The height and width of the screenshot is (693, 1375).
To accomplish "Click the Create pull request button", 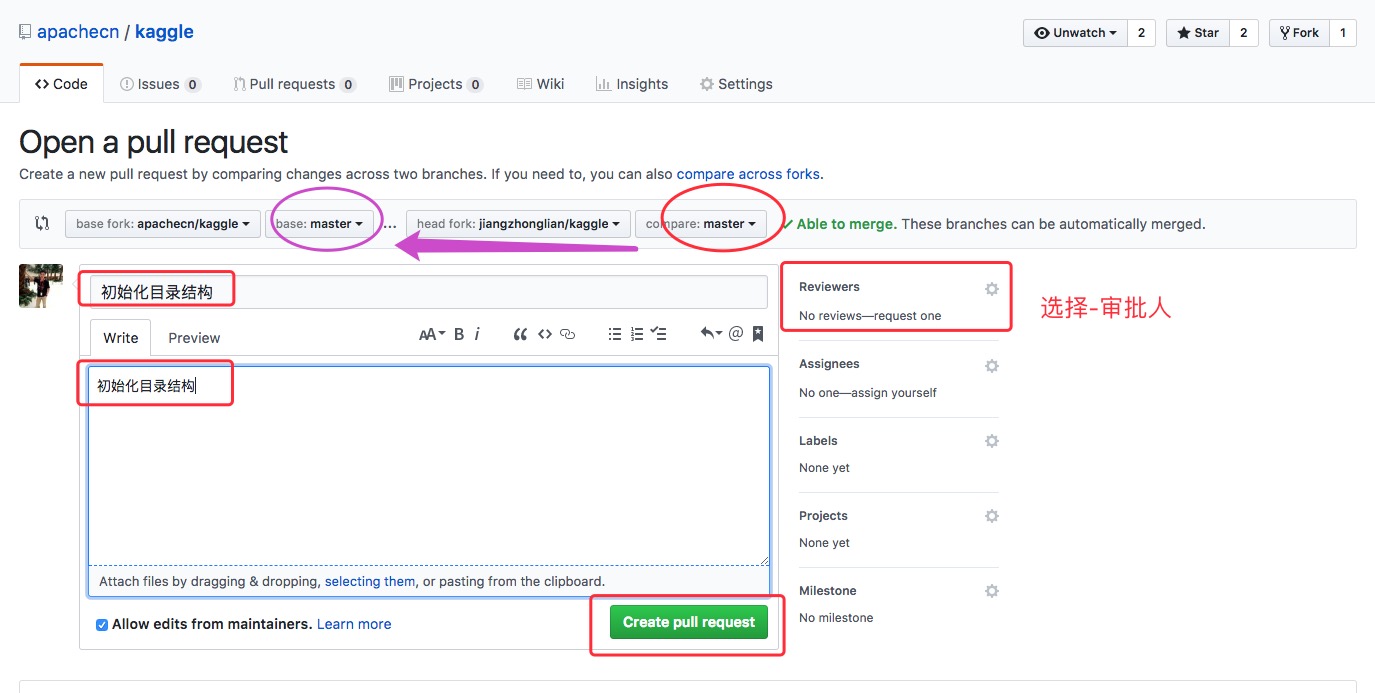I will (x=689, y=622).
